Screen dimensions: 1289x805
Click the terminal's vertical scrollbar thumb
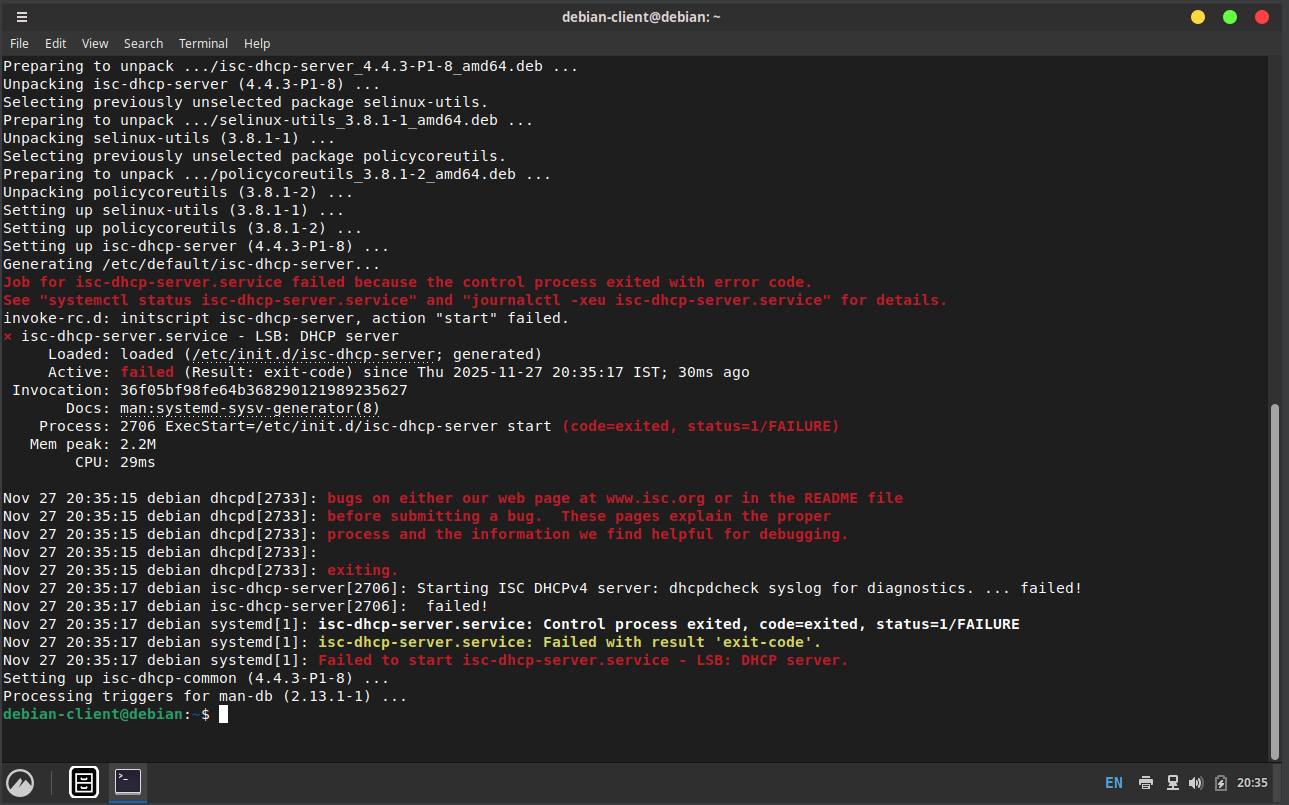1274,580
